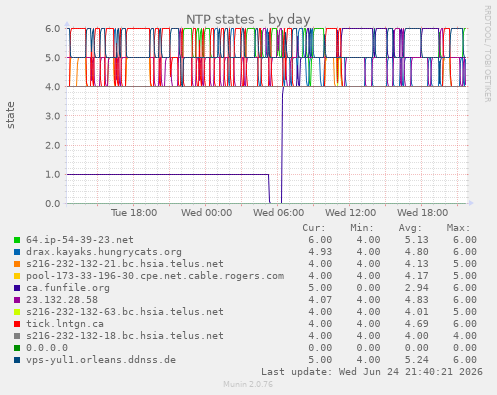Click the navy swatch for vps-yul1.orleans.ddnss.de
The width and height of the screenshot is (497, 395).
tap(17, 360)
